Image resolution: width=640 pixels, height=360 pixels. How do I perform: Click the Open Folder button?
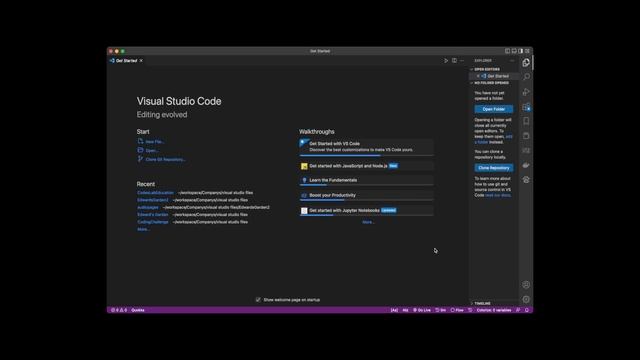[494, 109]
